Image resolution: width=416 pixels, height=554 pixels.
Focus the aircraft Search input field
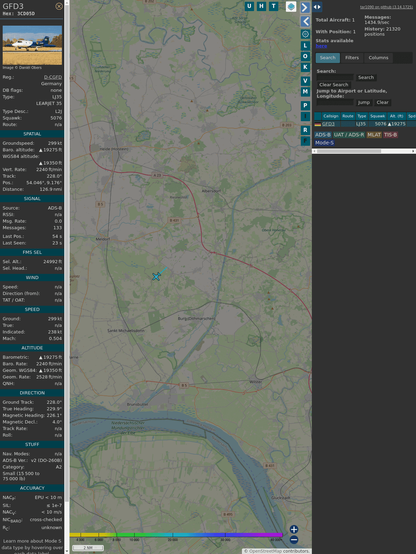[x=335, y=77]
